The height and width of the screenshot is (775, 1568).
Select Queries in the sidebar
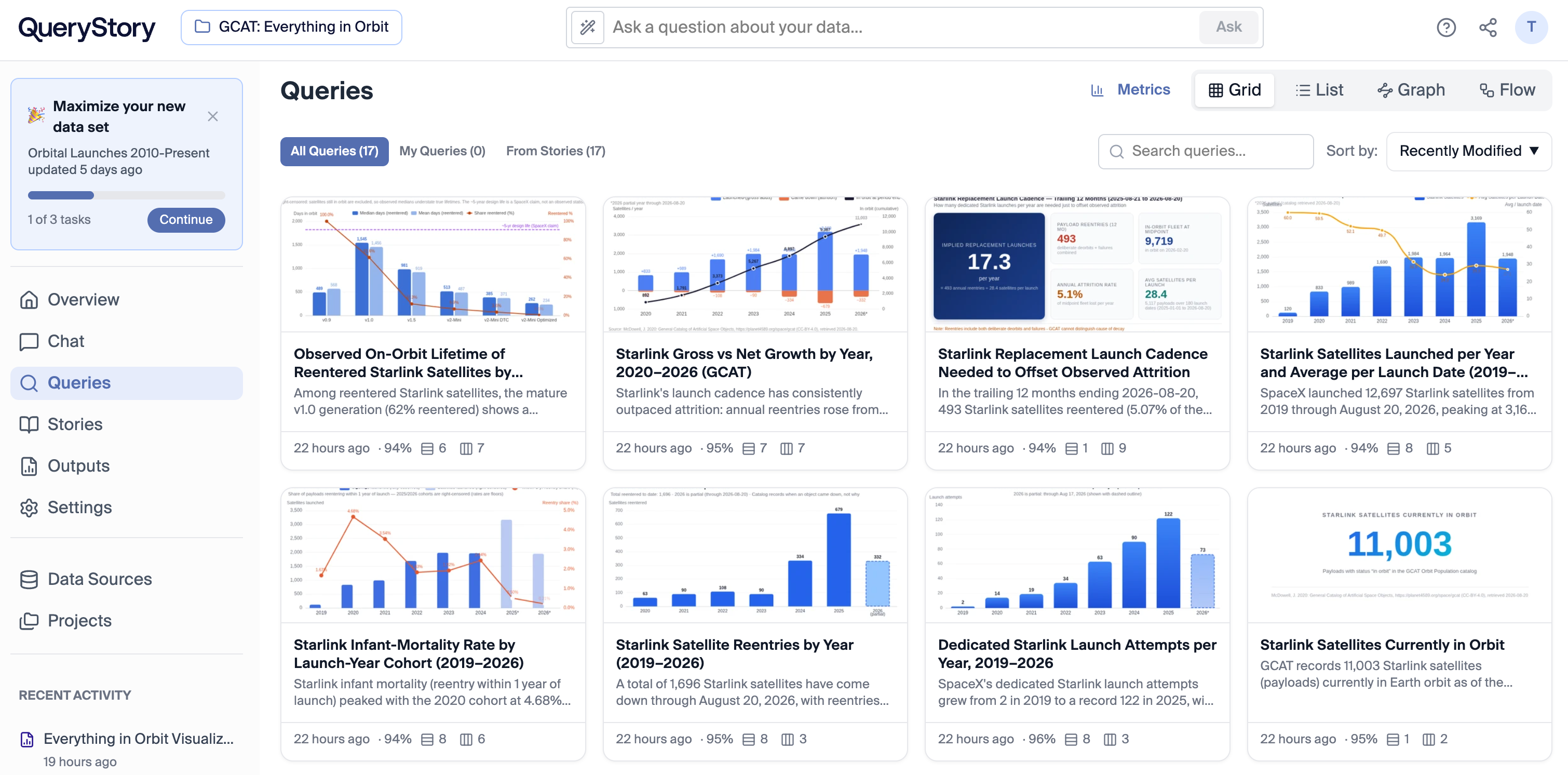pos(127,383)
